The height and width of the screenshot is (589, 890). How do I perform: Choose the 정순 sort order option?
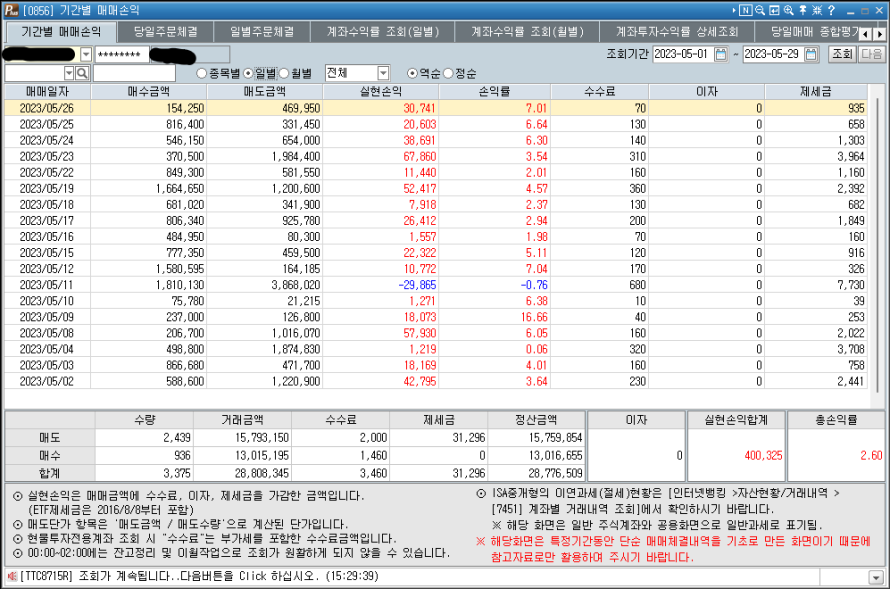pos(448,74)
